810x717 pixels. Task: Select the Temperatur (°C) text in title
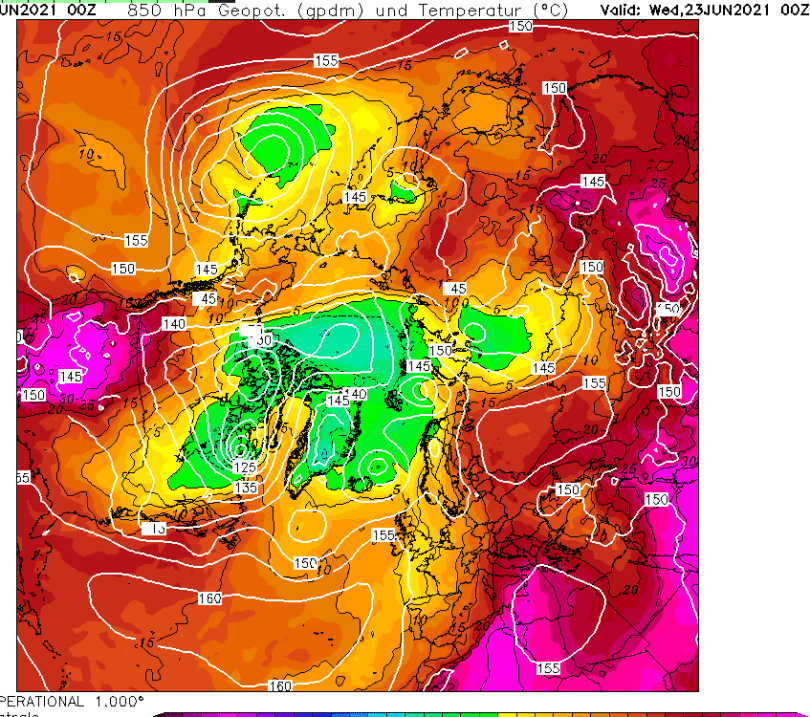(493, 9)
